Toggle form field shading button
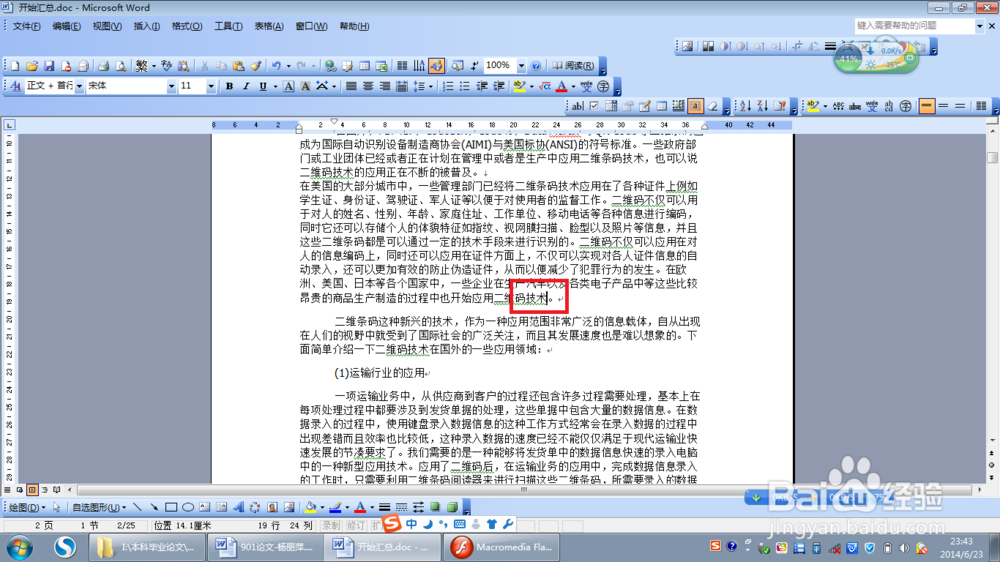The height and width of the screenshot is (562, 1000). coord(695,107)
